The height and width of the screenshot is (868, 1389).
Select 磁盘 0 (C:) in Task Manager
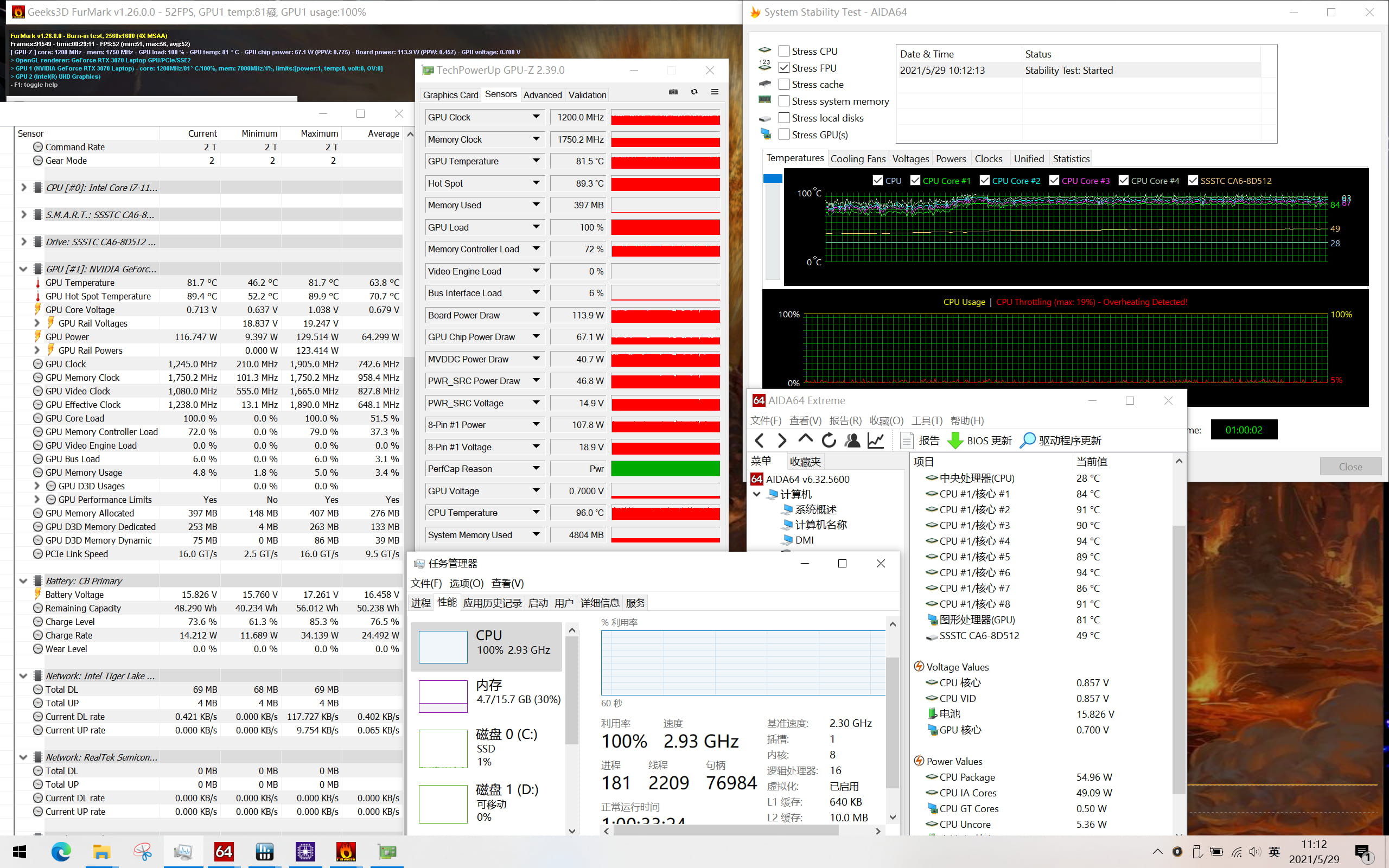click(487, 748)
